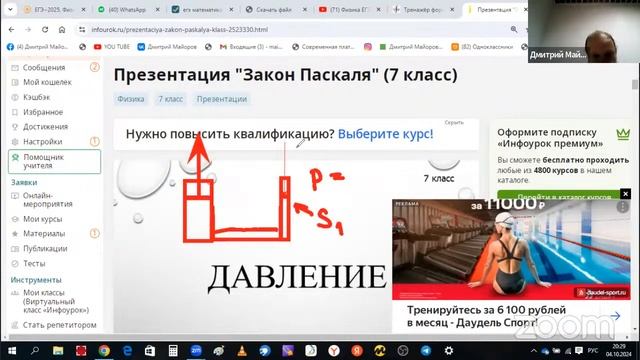Viewport: 640px width, 360px height.
Task: Open the Facebook Дмитрий Майоров bookmark
Action: [x=38, y=47]
